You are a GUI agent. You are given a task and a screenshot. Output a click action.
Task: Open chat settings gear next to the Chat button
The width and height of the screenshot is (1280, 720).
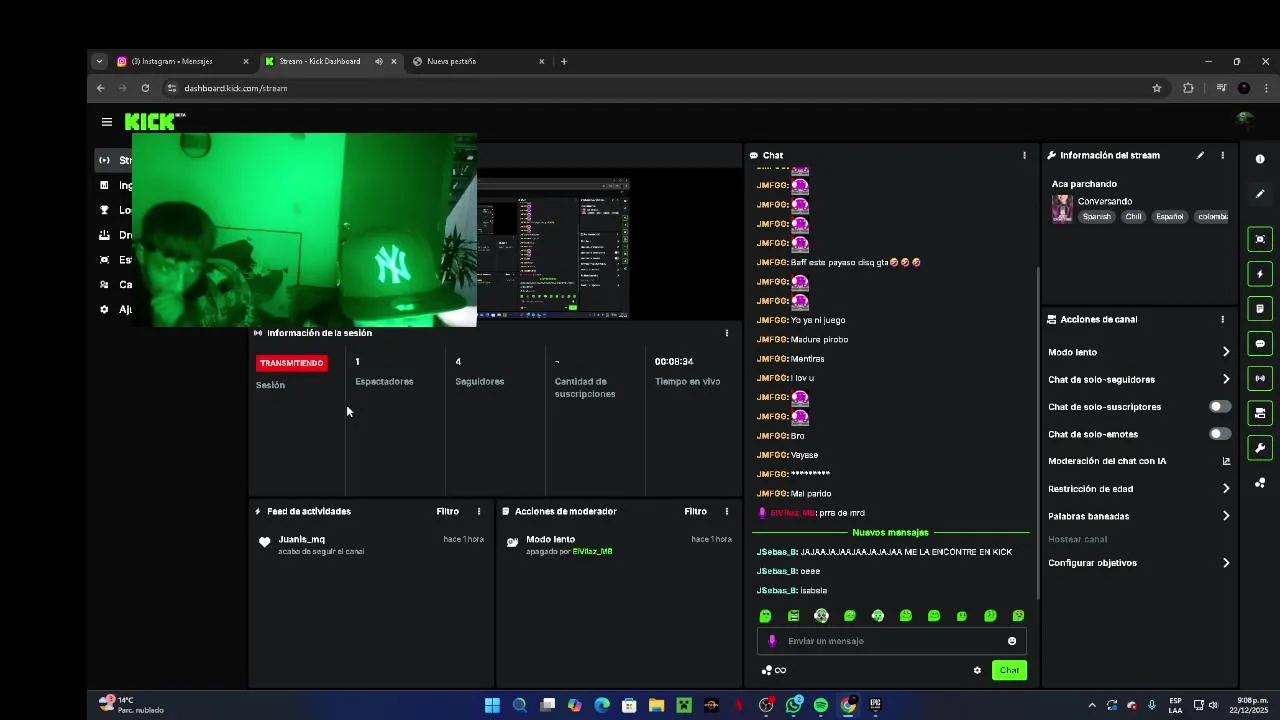977,670
